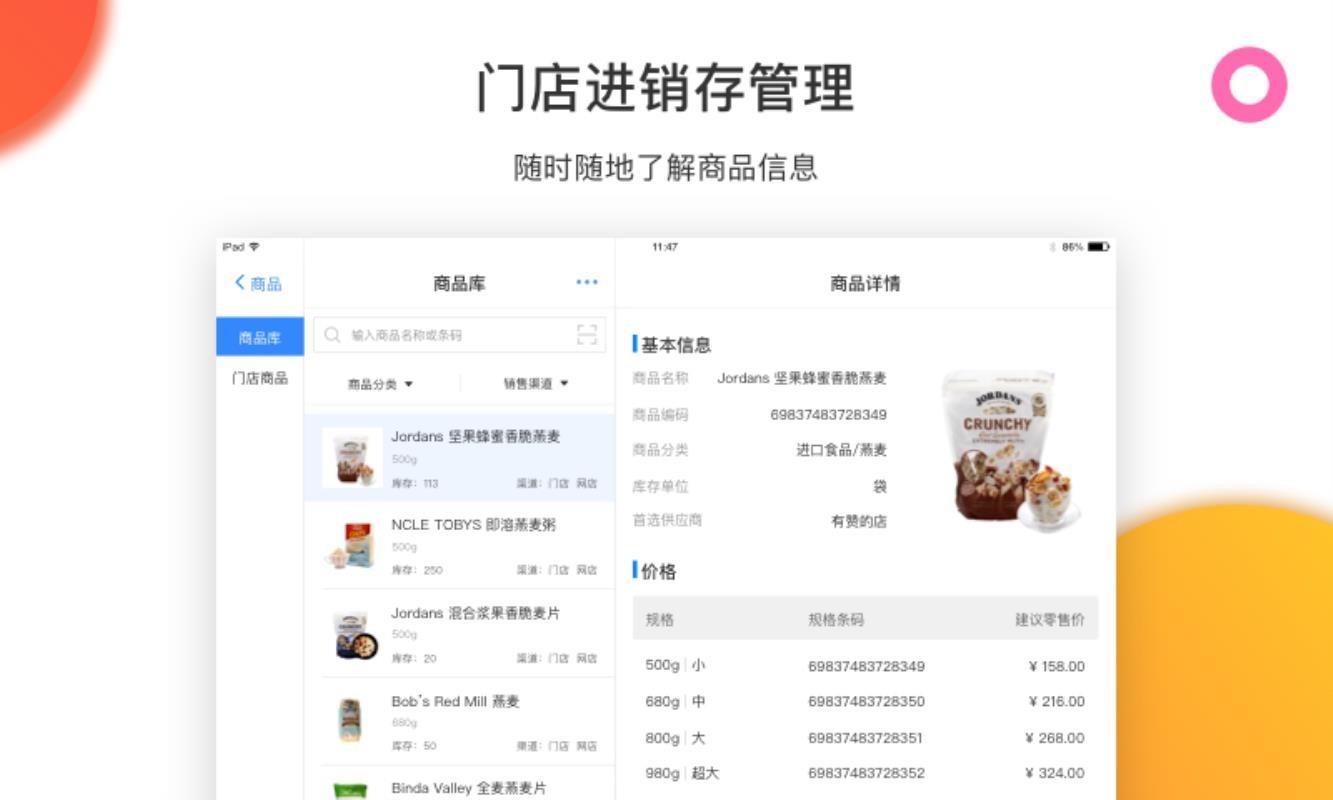Open the 销售渠道 filter dropdown
This screenshot has height=800, width=1333.
[532, 385]
